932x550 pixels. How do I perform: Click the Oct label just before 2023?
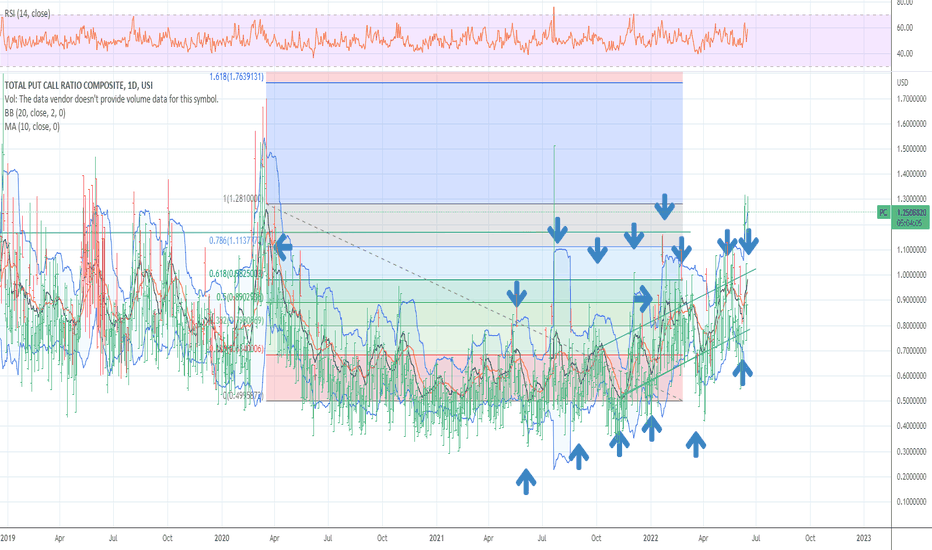[x=810, y=538]
